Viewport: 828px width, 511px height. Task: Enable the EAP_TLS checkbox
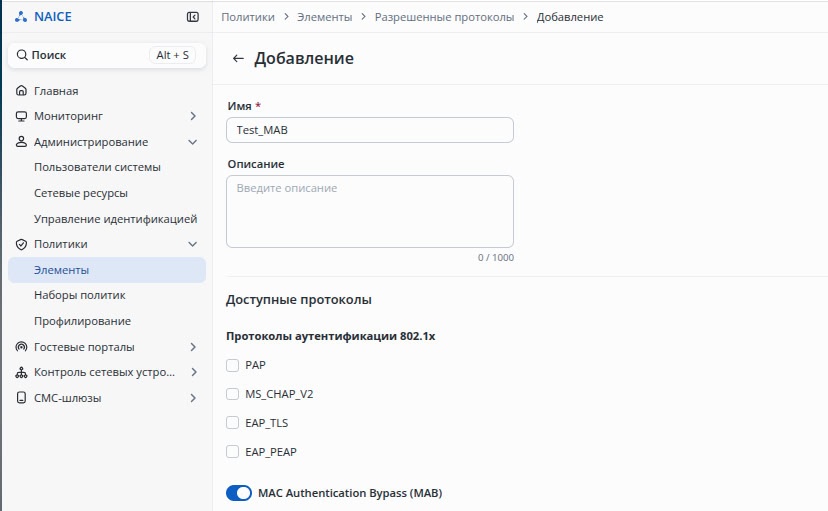[x=233, y=423]
